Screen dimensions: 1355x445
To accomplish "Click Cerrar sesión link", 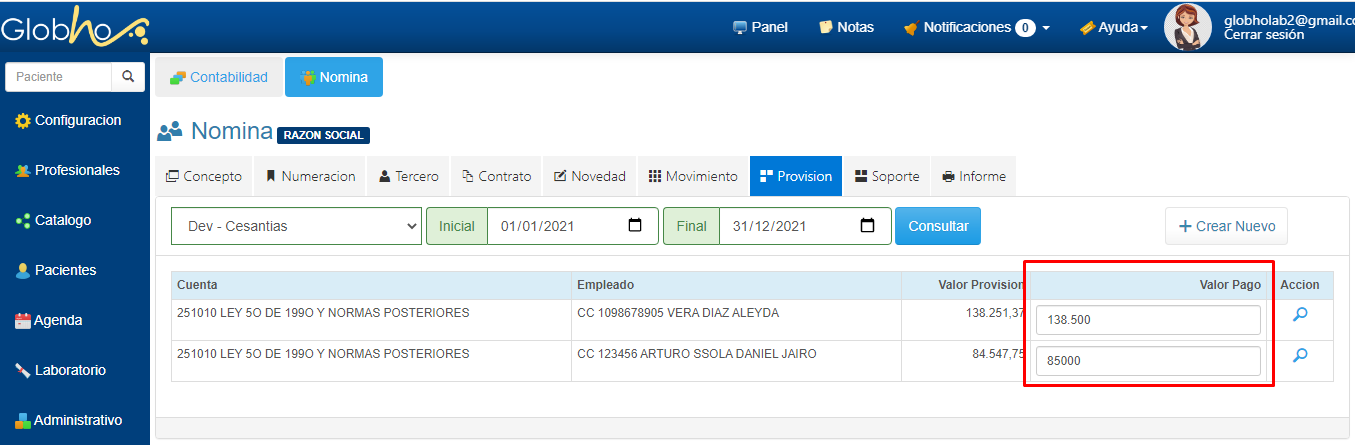I will click(1264, 34).
